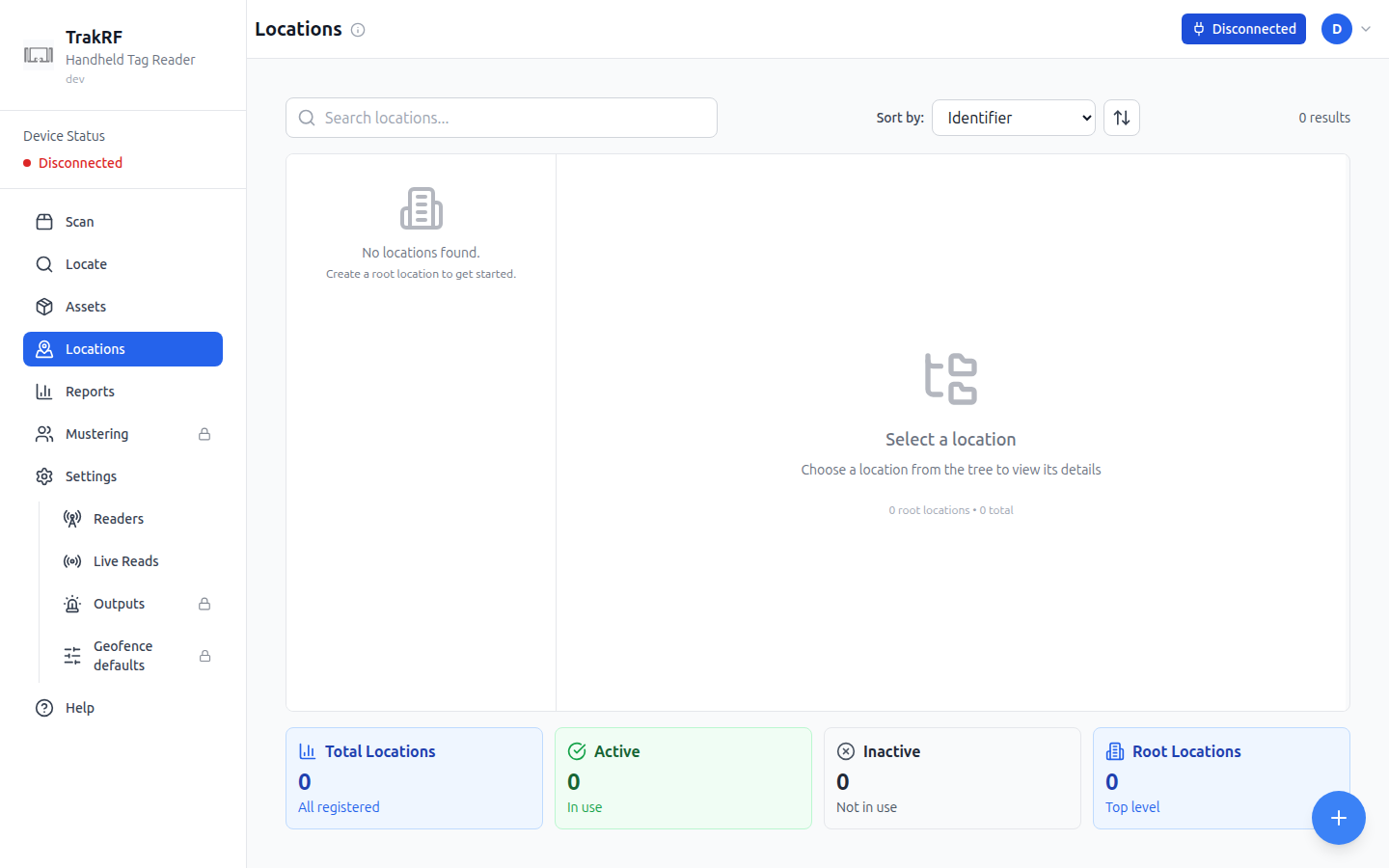Click the 'Sort by:' label

[x=900, y=118]
